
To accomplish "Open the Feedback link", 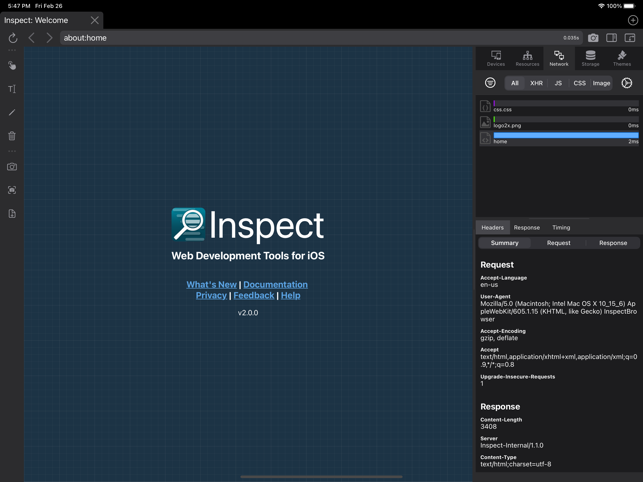I will pyautogui.click(x=254, y=295).
